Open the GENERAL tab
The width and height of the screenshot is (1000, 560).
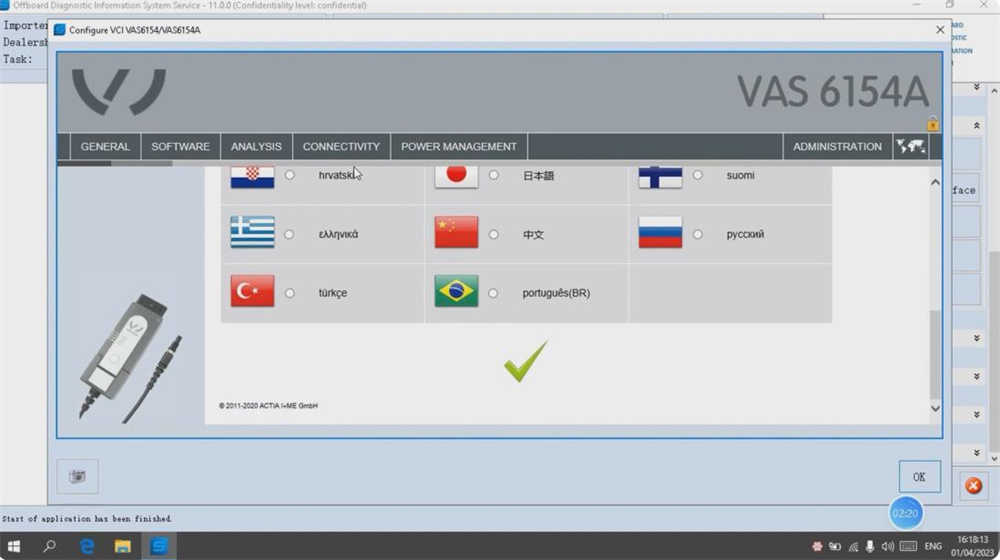(x=105, y=146)
